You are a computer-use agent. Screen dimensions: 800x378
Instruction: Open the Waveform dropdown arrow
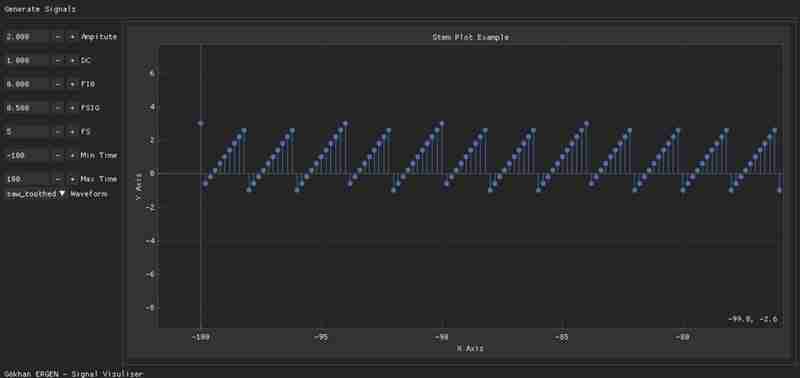click(x=62, y=194)
